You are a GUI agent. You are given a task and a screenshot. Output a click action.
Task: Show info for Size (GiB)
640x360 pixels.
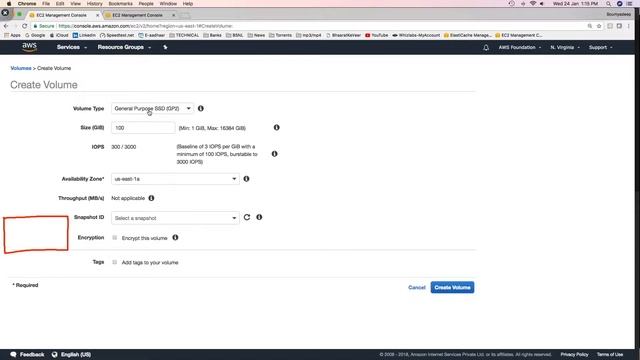click(x=277, y=127)
